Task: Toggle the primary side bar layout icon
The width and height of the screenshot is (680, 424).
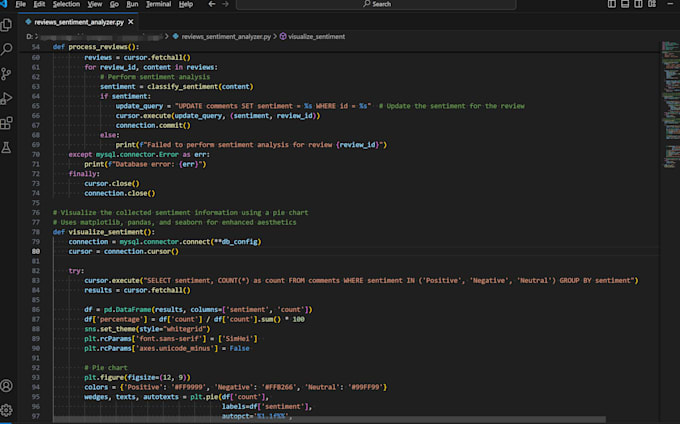Action: (611, 4)
